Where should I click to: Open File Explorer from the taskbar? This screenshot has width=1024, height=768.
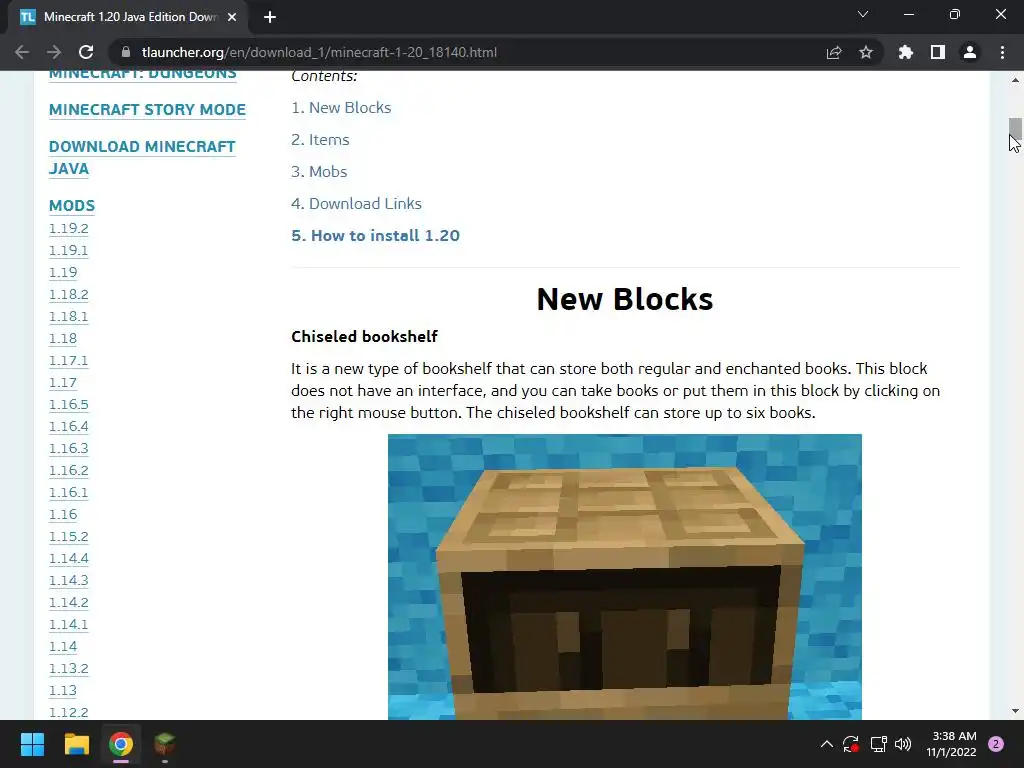pyautogui.click(x=76, y=744)
